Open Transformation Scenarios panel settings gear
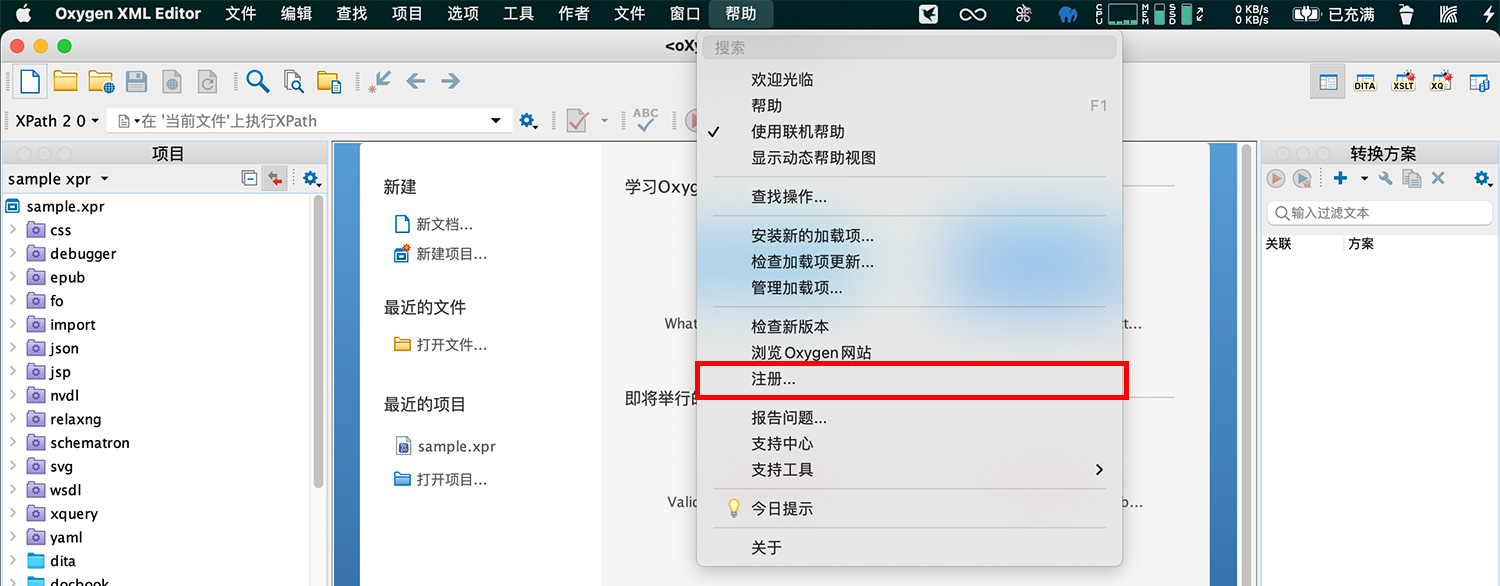 pos(1482,178)
